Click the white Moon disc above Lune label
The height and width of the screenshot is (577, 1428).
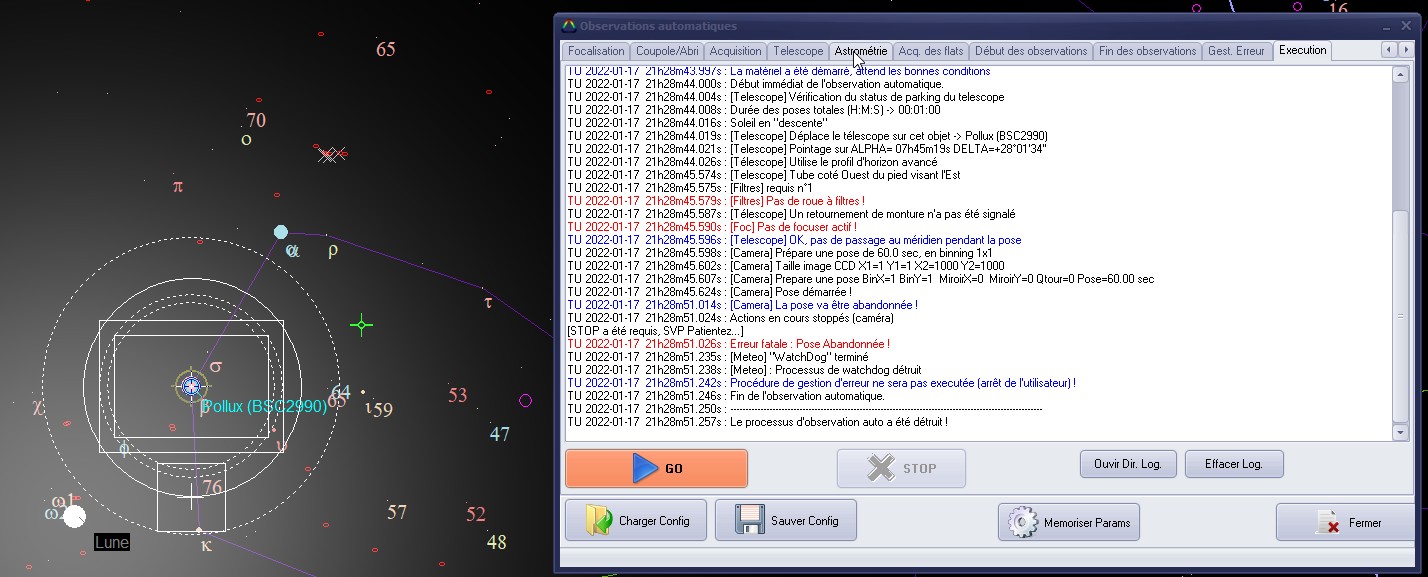(x=74, y=516)
